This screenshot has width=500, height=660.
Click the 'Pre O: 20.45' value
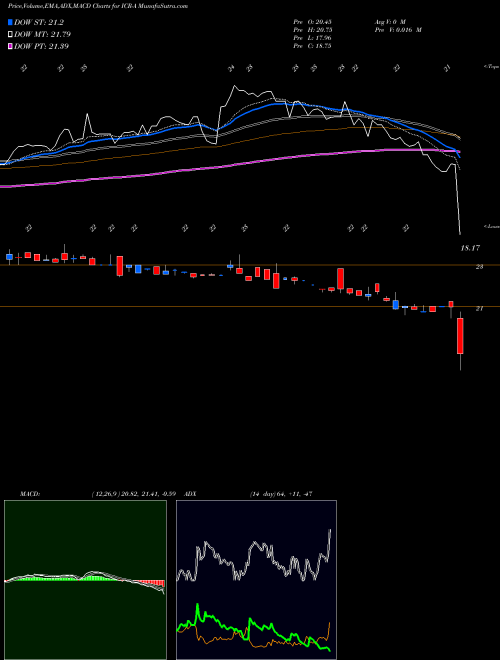(312, 22)
